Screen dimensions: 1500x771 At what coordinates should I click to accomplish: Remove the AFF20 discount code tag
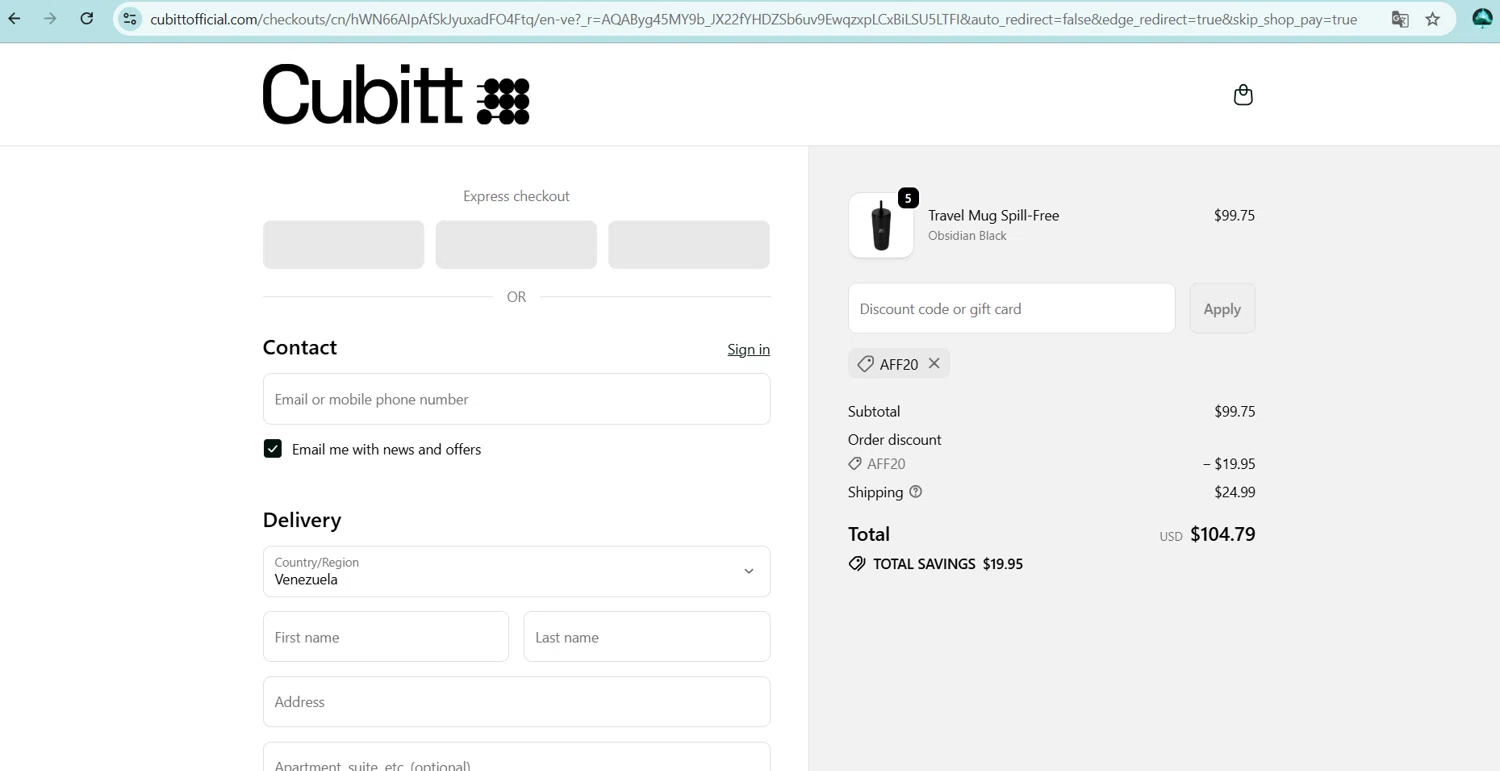click(934, 363)
